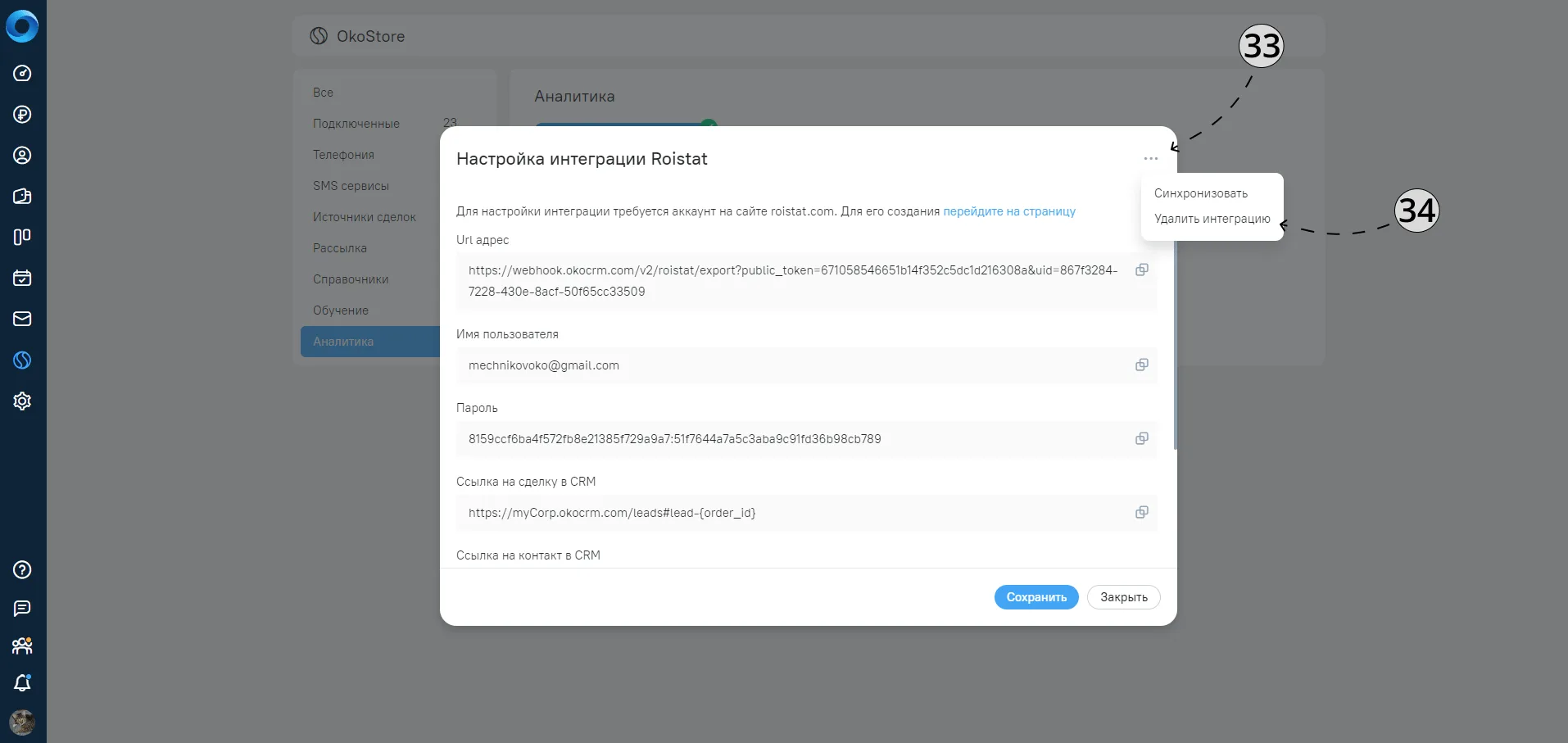Choose Удалить интеграцию in the popup menu
This screenshot has height=743, width=1568.
point(1212,219)
